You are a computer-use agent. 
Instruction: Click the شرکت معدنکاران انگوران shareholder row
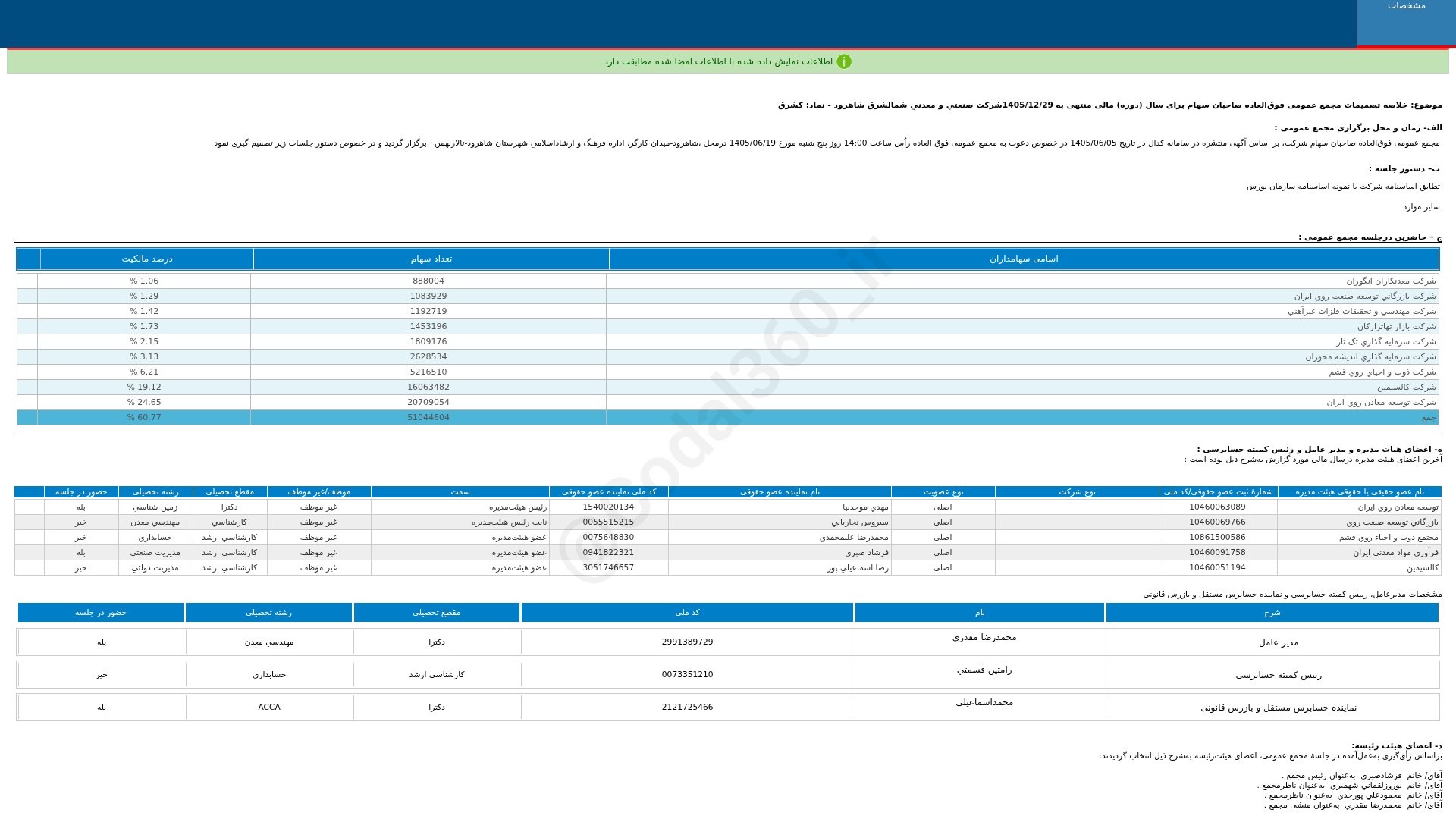click(x=728, y=281)
